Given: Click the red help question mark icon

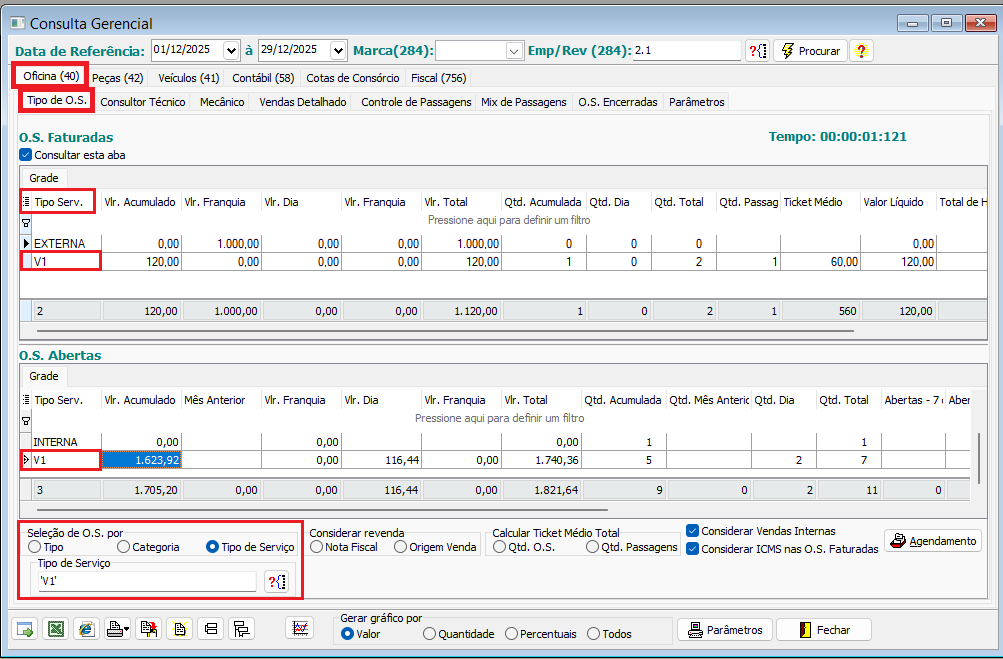Looking at the screenshot, I should [x=861, y=50].
